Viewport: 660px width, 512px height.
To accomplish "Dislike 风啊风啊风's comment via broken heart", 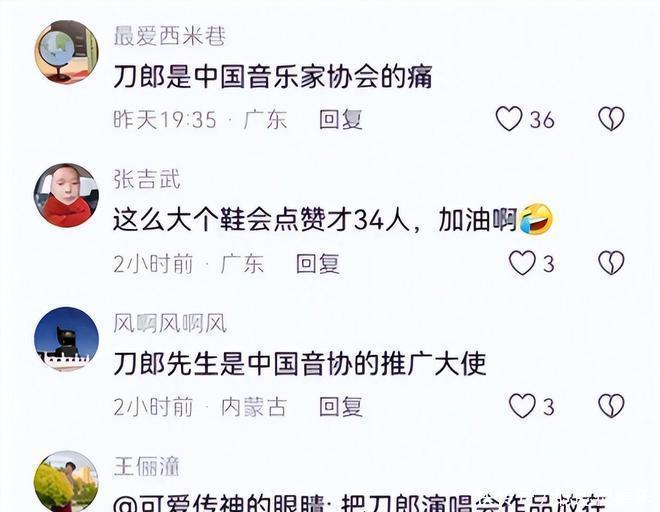I will 611,406.
